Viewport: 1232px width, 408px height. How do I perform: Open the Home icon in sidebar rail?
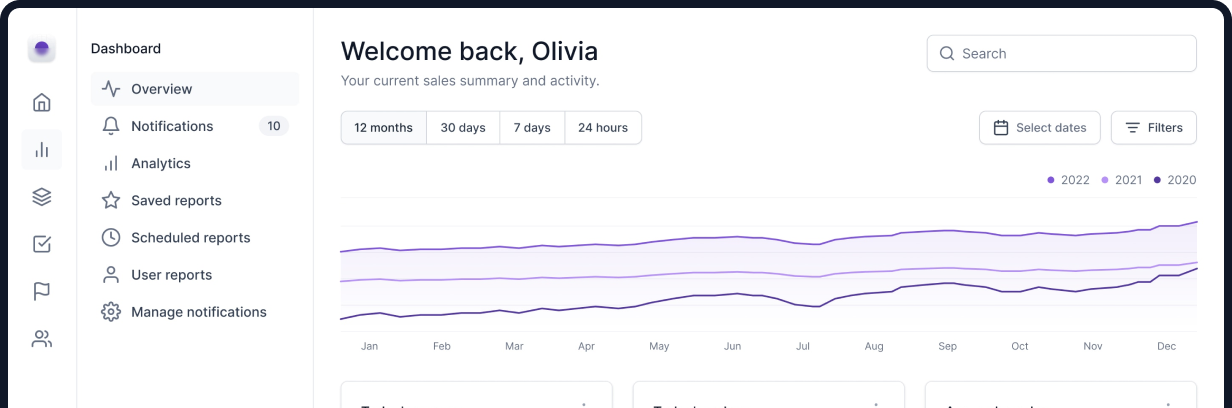point(42,102)
